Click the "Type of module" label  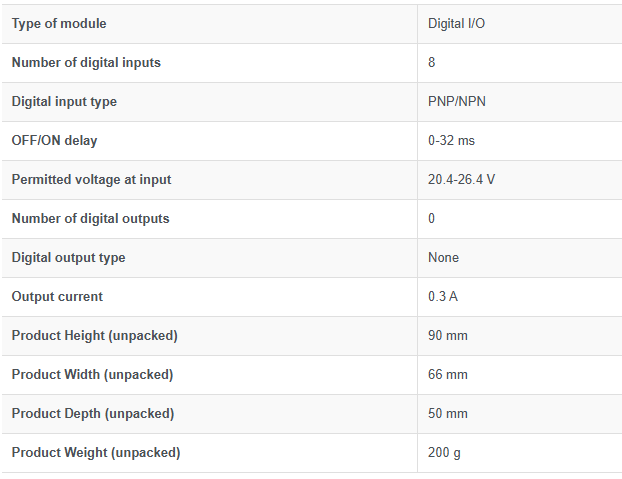(59, 23)
